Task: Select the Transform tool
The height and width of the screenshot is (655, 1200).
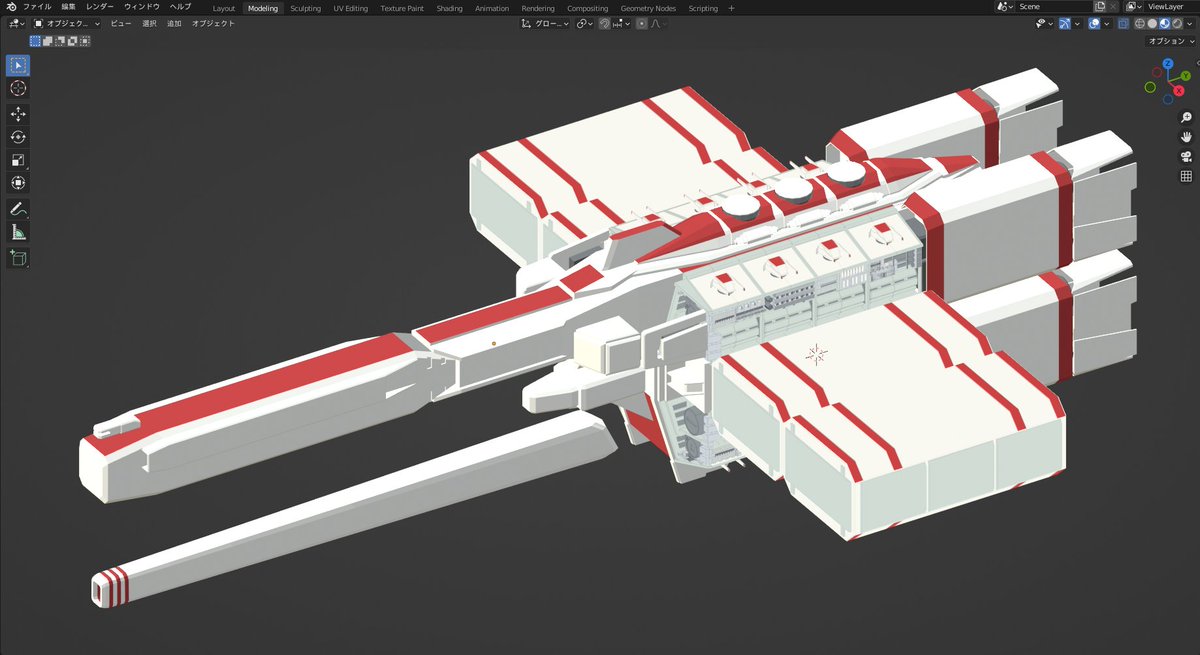Action: coord(18,183)
